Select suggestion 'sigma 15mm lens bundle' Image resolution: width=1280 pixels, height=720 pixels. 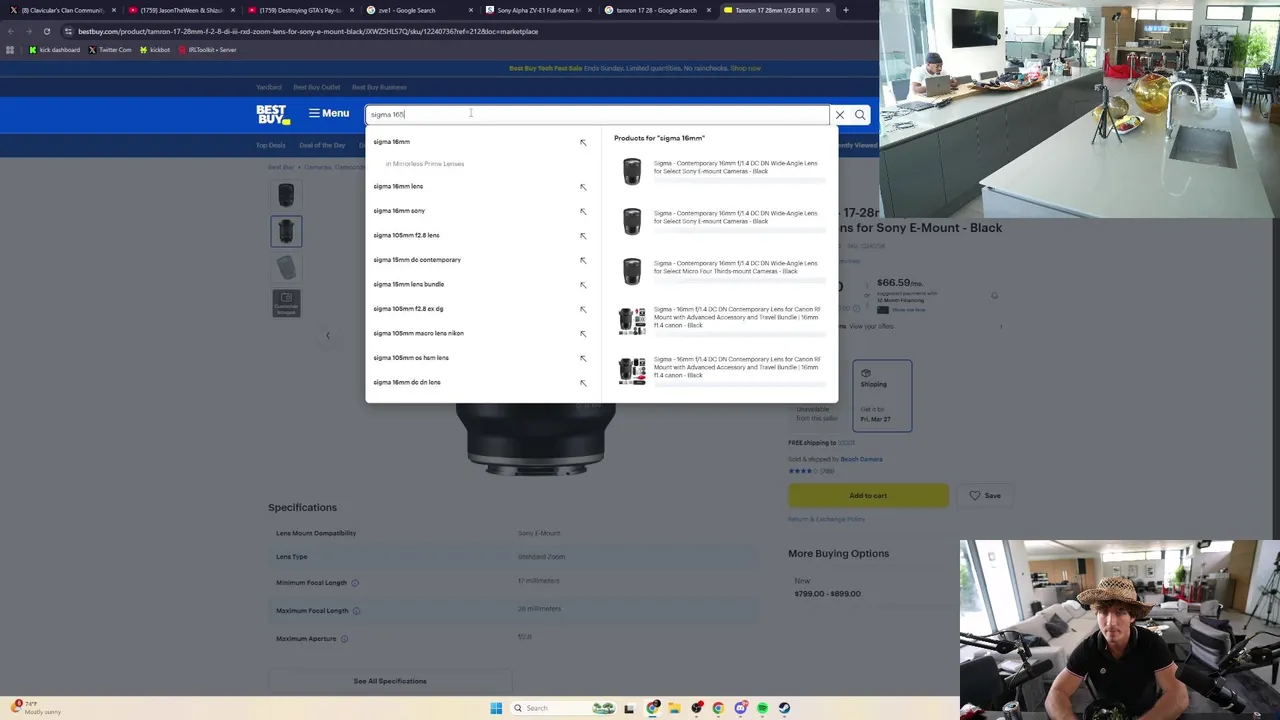408,284
